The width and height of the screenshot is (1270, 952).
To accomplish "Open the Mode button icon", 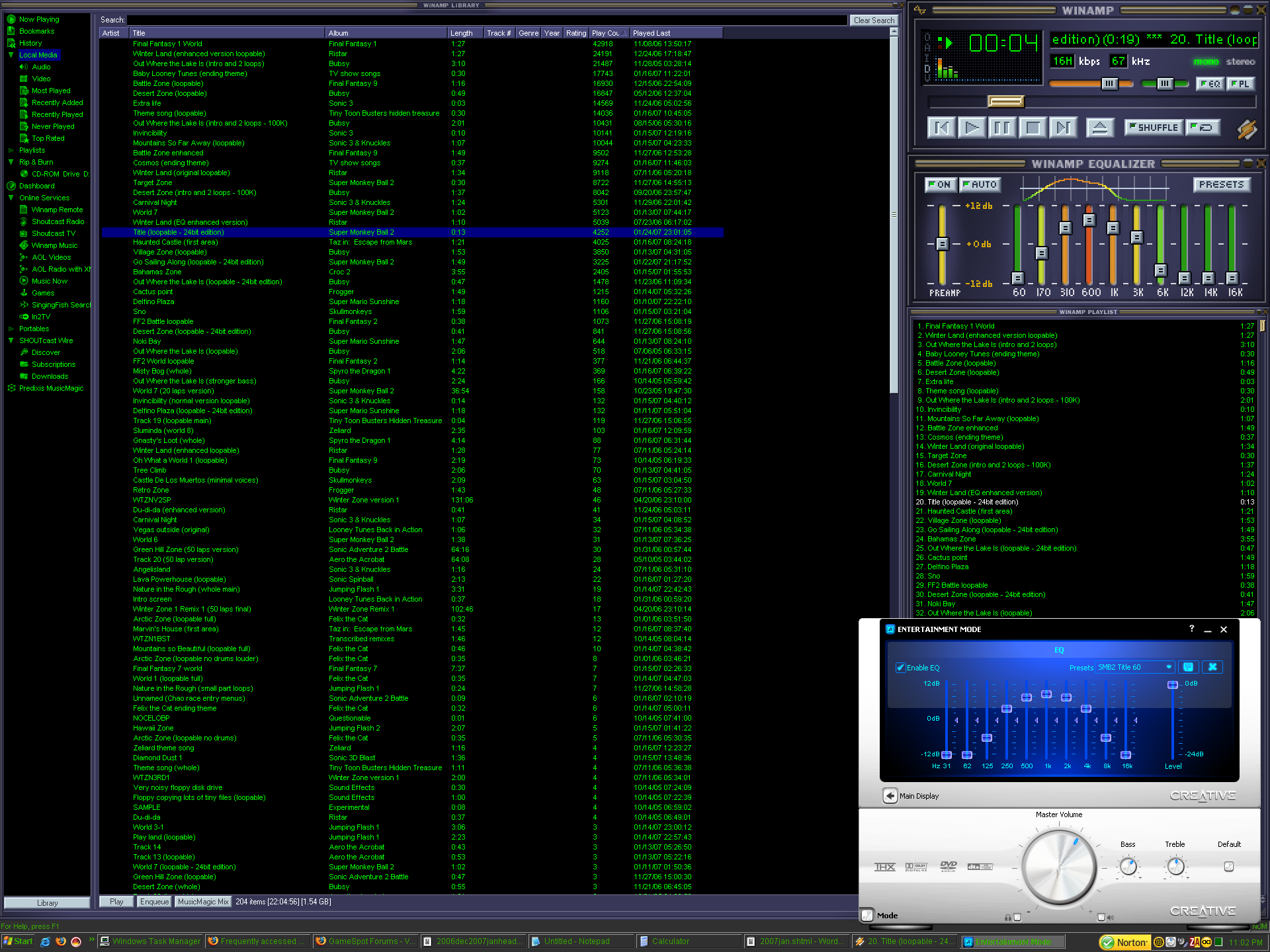I will [867, 915].
